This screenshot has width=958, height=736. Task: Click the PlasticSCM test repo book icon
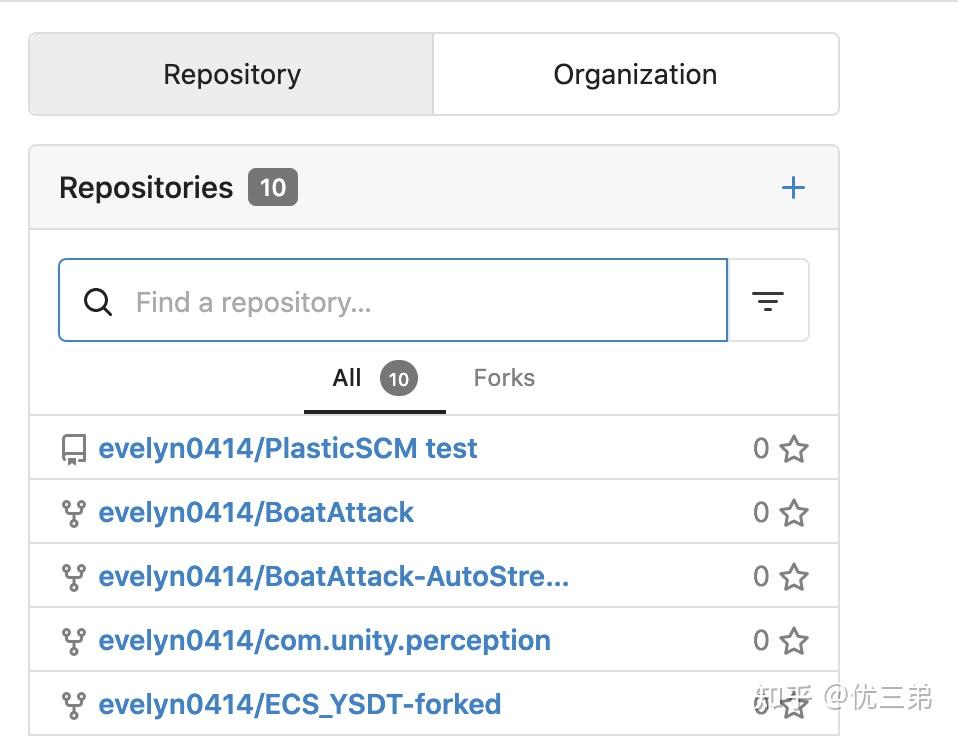point(74,450)
